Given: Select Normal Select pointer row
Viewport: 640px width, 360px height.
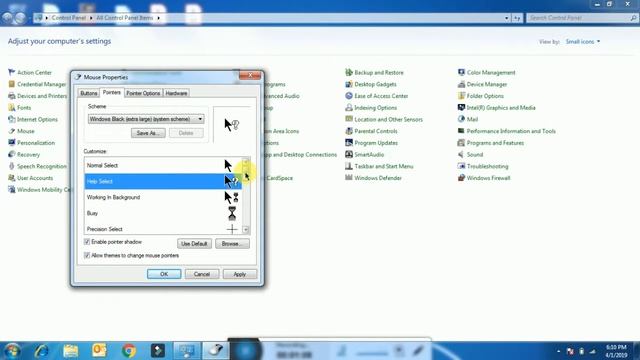Looking at the screenshot, I should coord(163,165).
